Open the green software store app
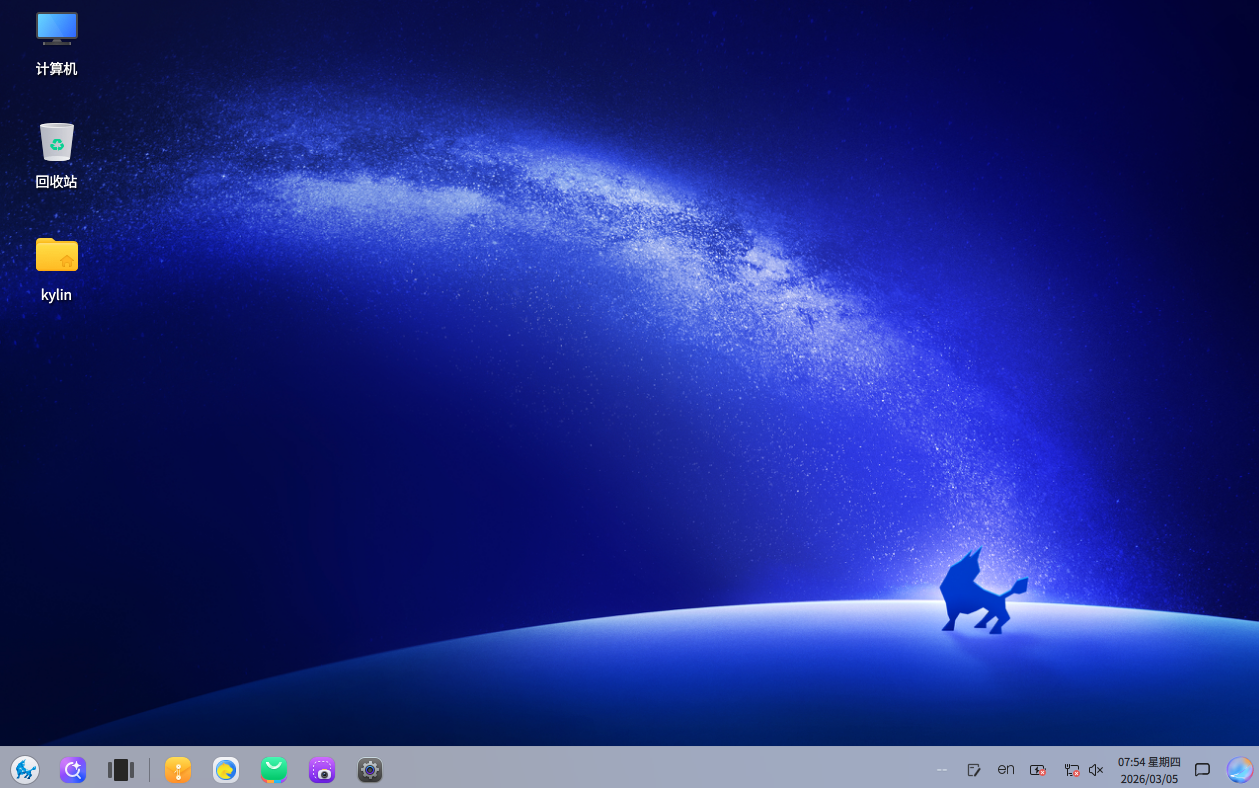Image resolution: width=1259 pixels, height=788 pixels. point(274,770)
